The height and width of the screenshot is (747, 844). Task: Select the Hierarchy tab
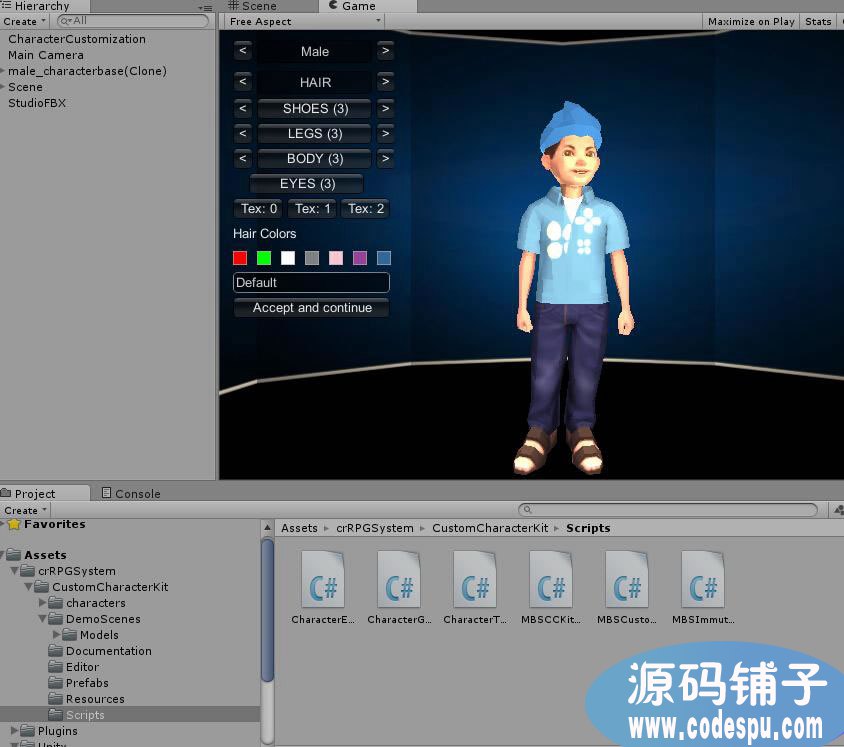(45, 6)
